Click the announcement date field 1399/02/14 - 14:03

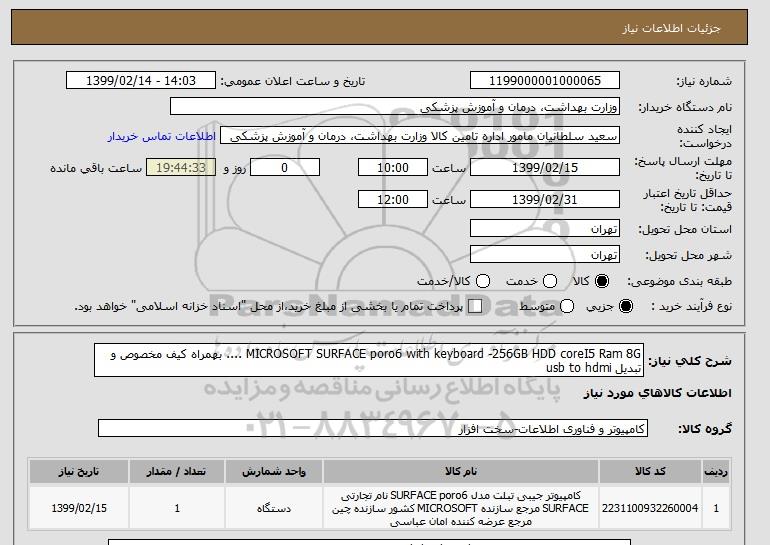141,81
